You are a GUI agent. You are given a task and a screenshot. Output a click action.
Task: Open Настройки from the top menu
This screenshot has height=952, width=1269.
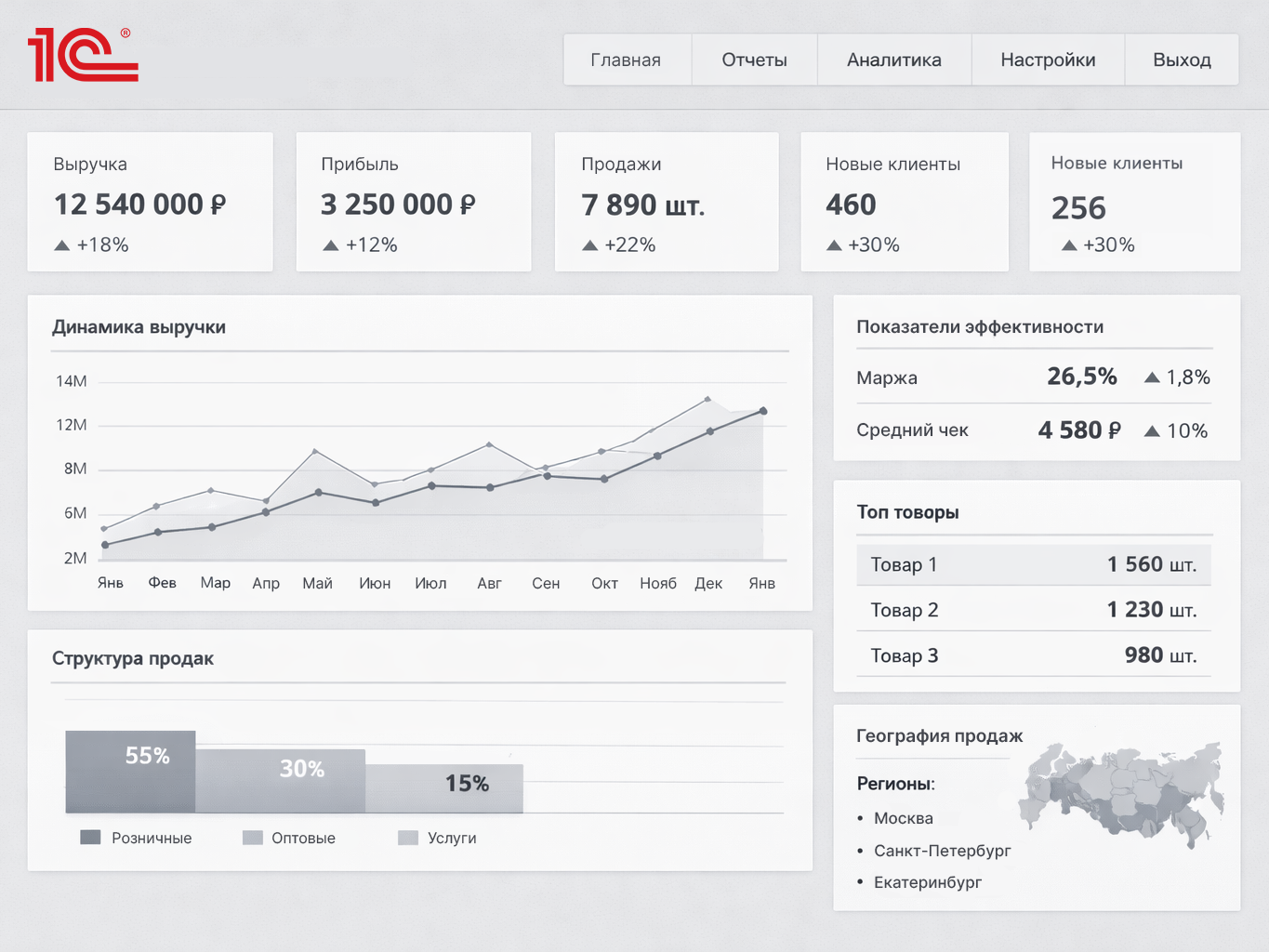tap(1048, 60)
